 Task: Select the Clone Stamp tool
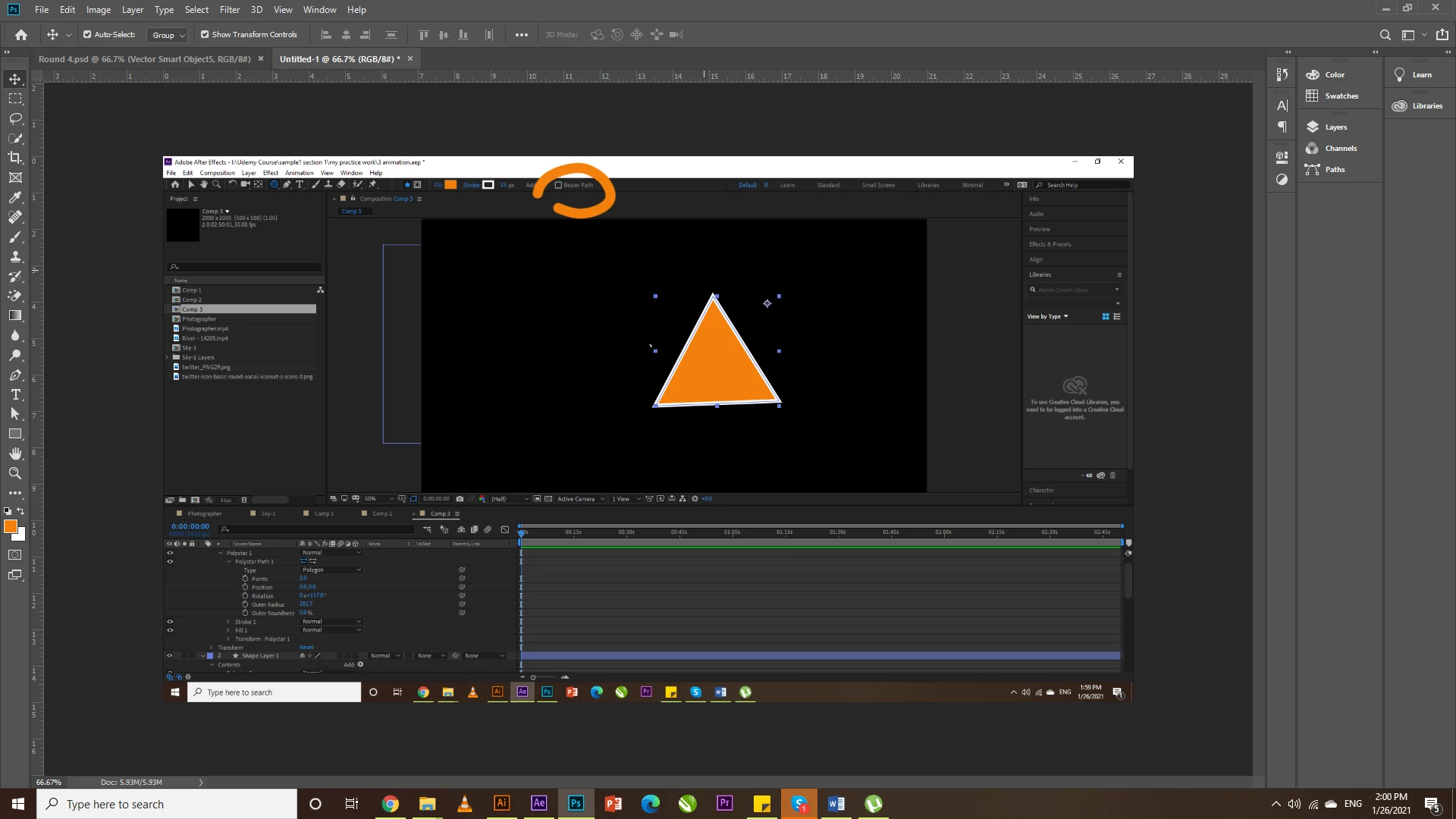point(15,256)
